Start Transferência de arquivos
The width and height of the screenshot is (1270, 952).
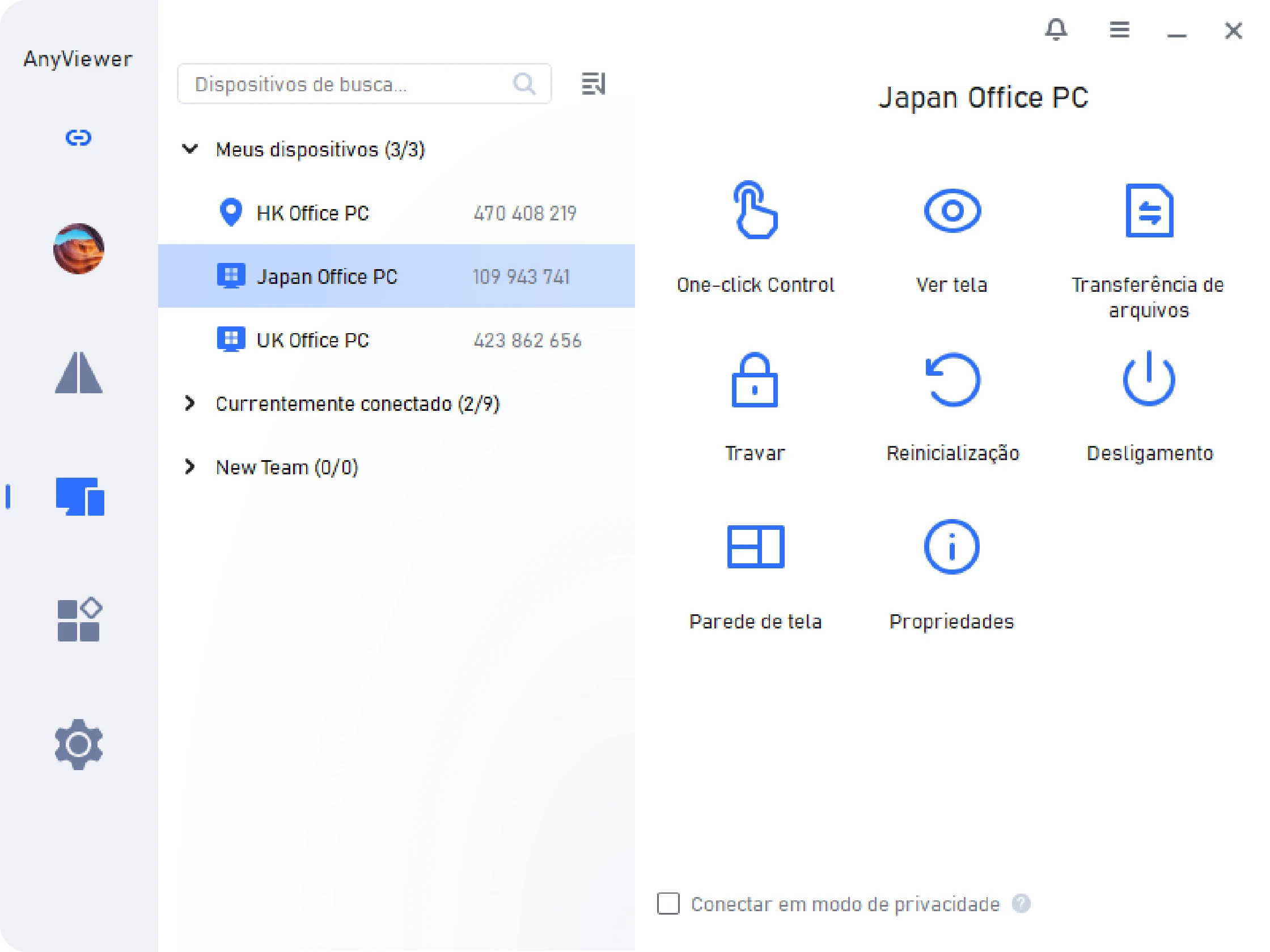pyautogui.click(x=1149, y=211)
